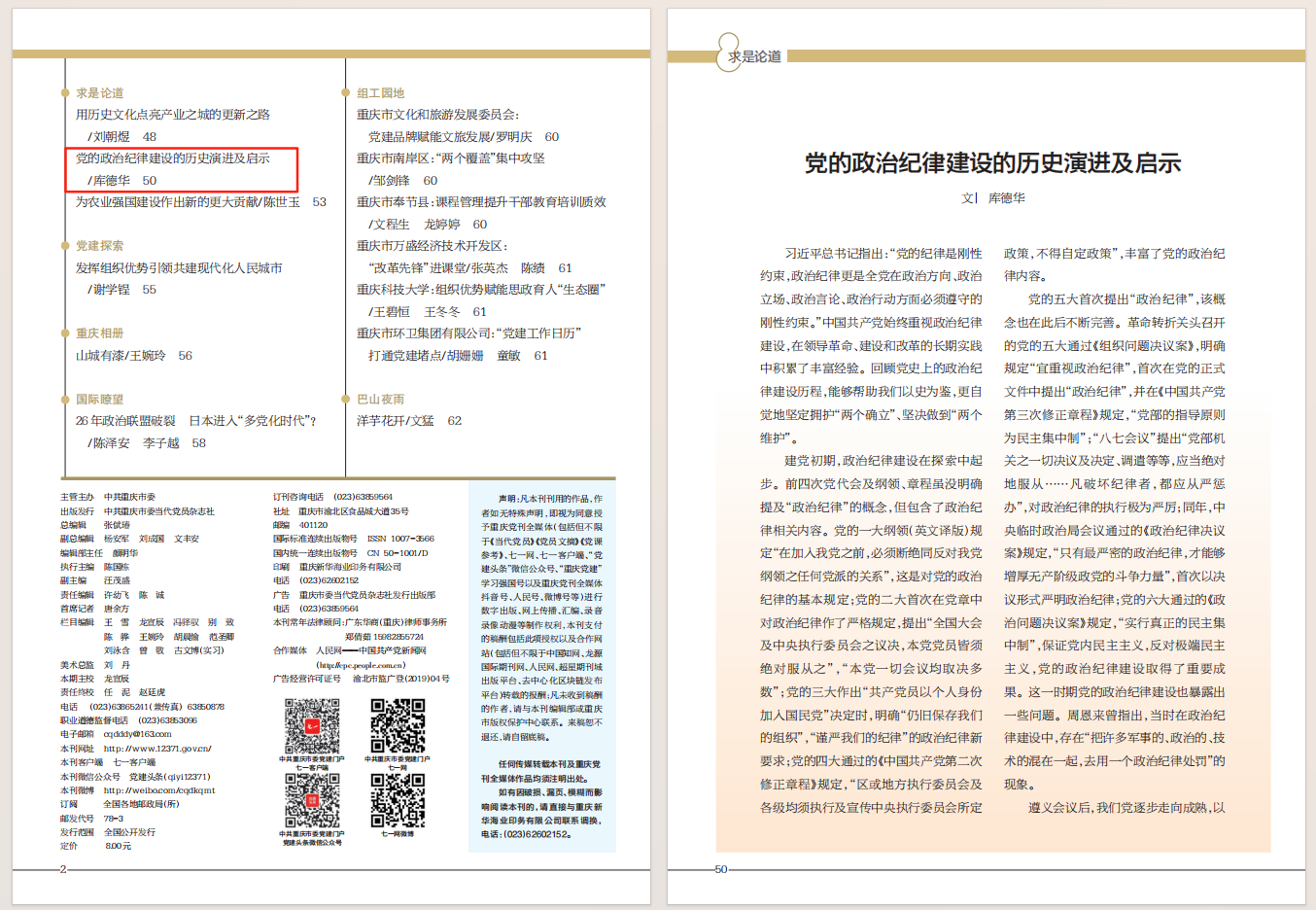Click the www.12371.gov.cn website address
This screenshot has height=910, width=1316.
[x=156, y=749]
